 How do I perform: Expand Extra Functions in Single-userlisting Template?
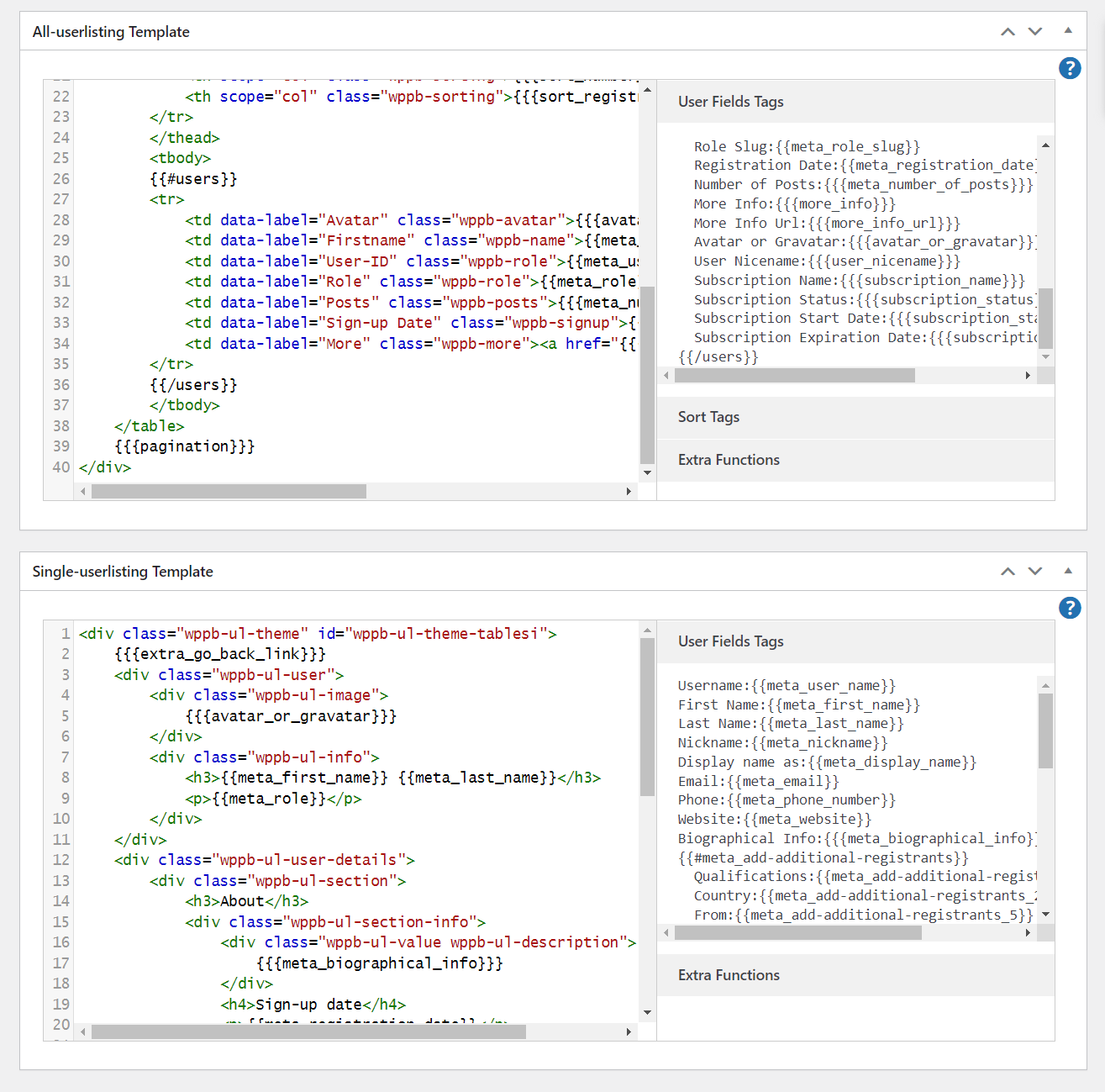[x=855, y=975]
